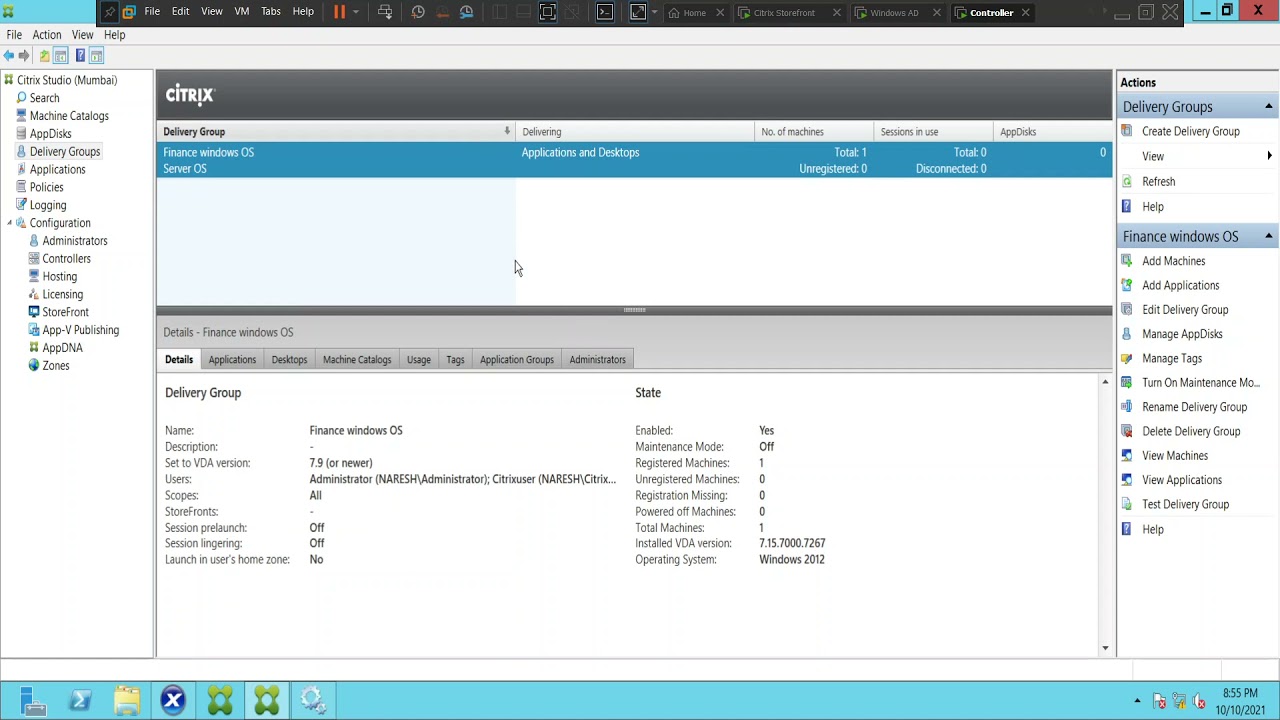Select AppDNA node

(x=62, y=348)
